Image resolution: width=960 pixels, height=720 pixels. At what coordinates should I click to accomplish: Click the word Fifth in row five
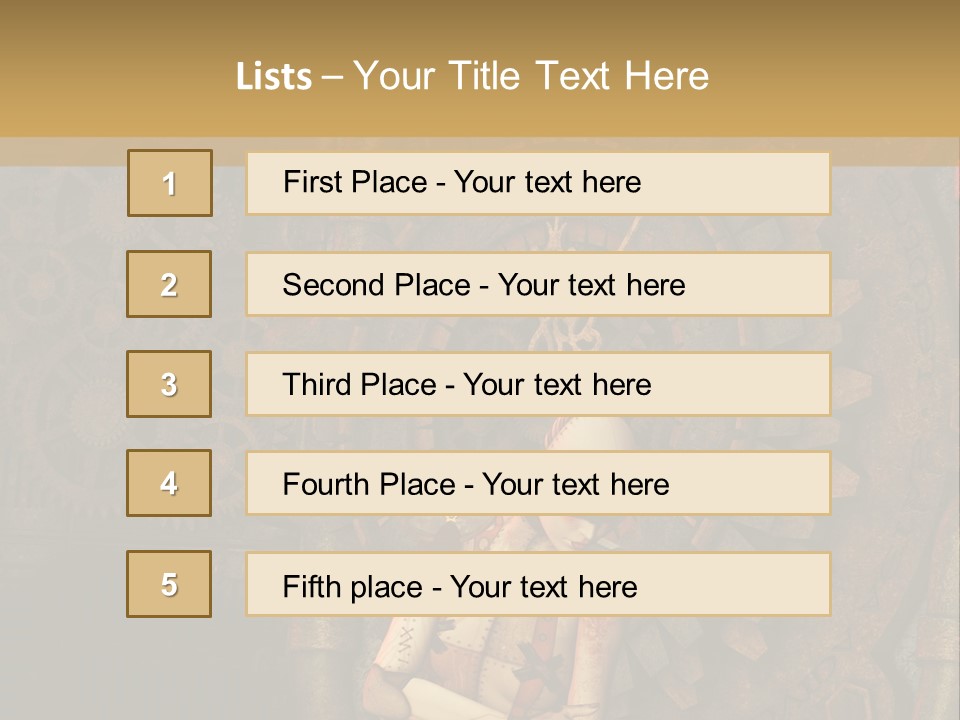[x=311, y=586]
